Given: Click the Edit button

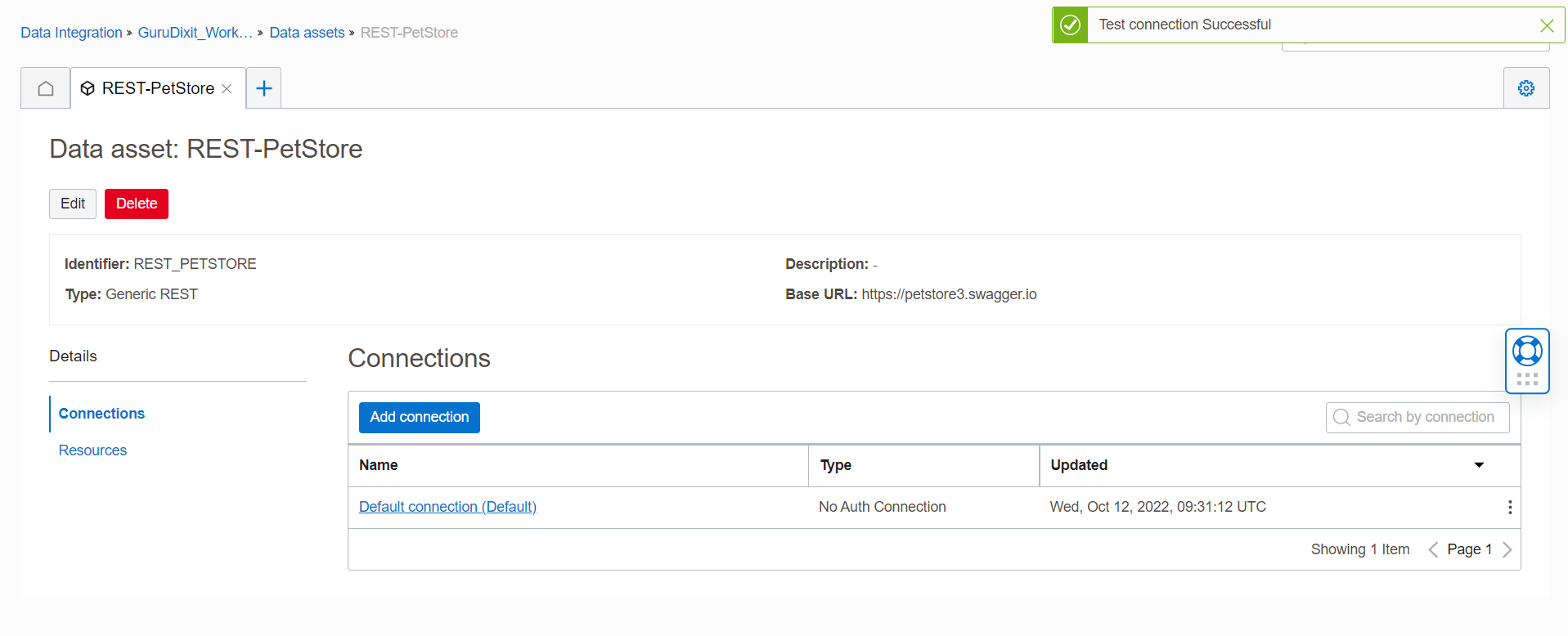Looking at the screenshot, I should (x=73, y=204).
